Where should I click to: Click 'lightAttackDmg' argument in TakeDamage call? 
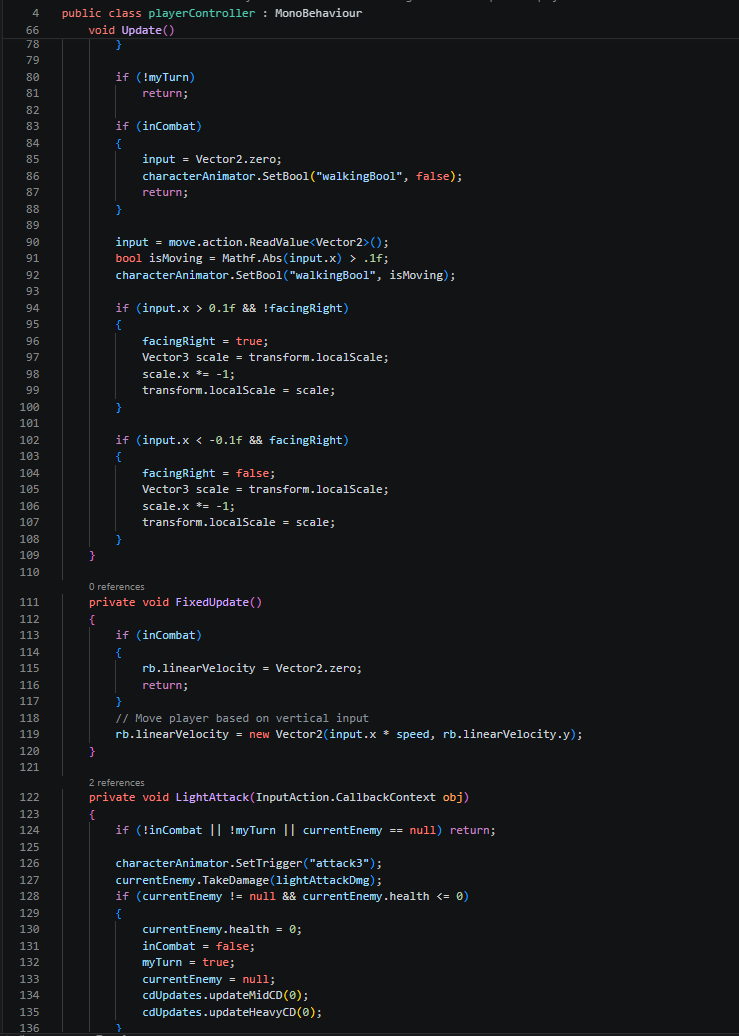point(322,880)
